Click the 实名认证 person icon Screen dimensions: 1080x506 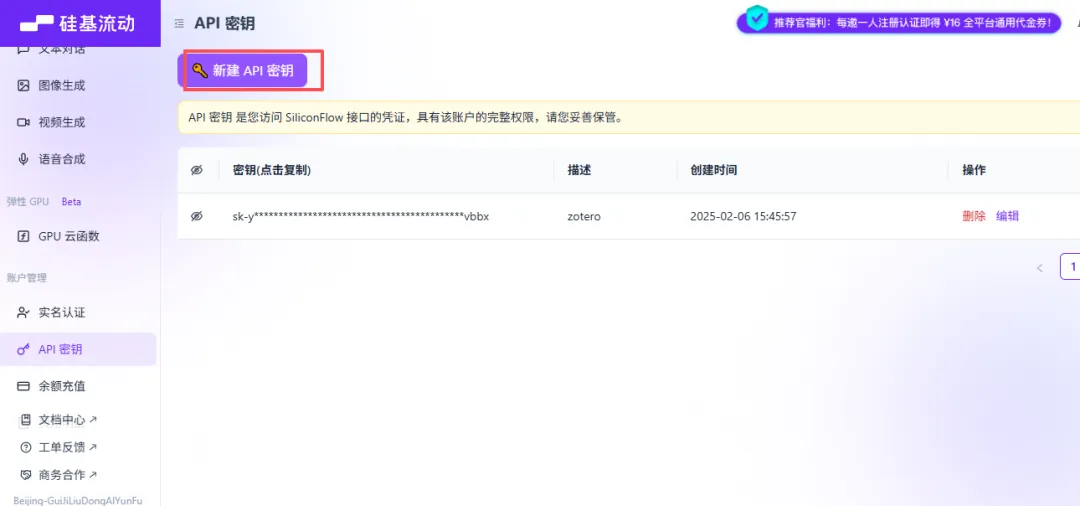point(23,313)
